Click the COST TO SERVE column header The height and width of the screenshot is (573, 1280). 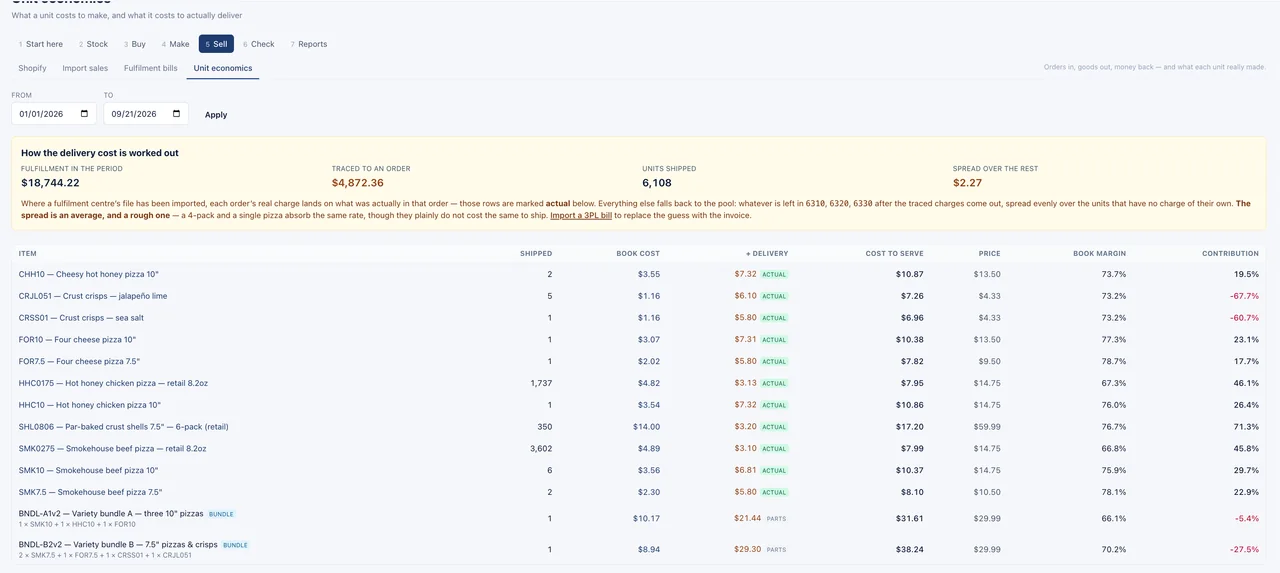pyautogui.click(x=895, y=253)
